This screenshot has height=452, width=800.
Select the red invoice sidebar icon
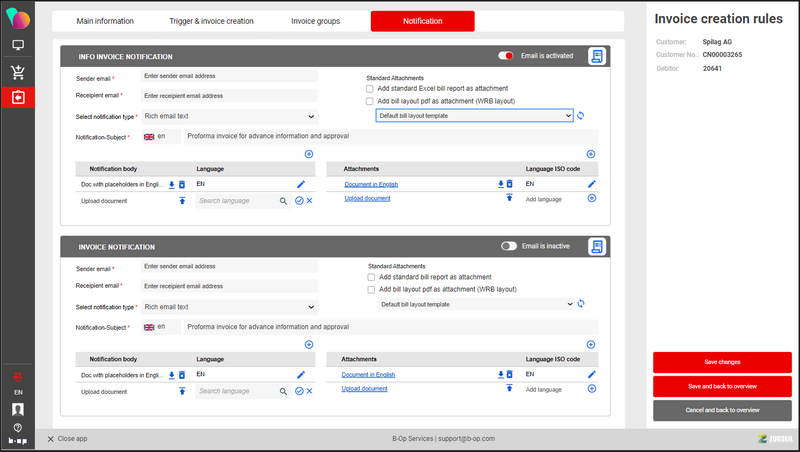click(18, 97)
